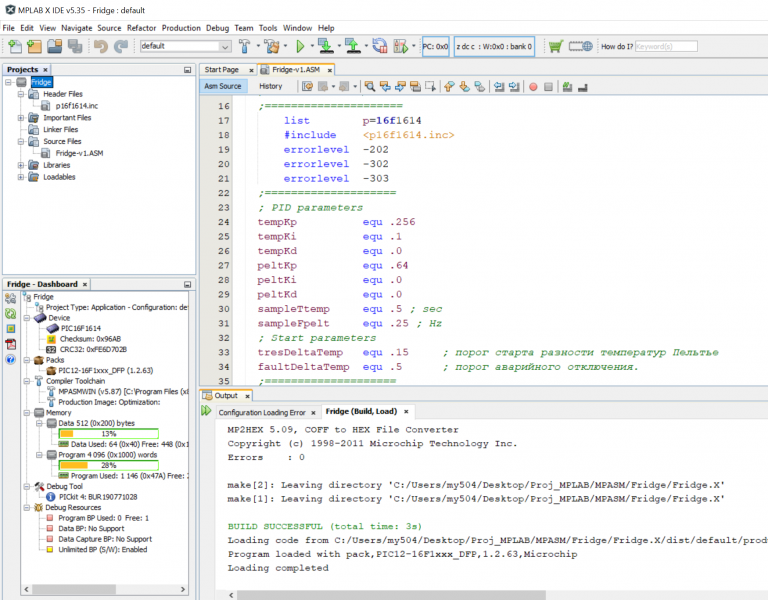Click the Open Project toolbar icon
The width and height of the screenshot is (768, 600).
point(54,47)
